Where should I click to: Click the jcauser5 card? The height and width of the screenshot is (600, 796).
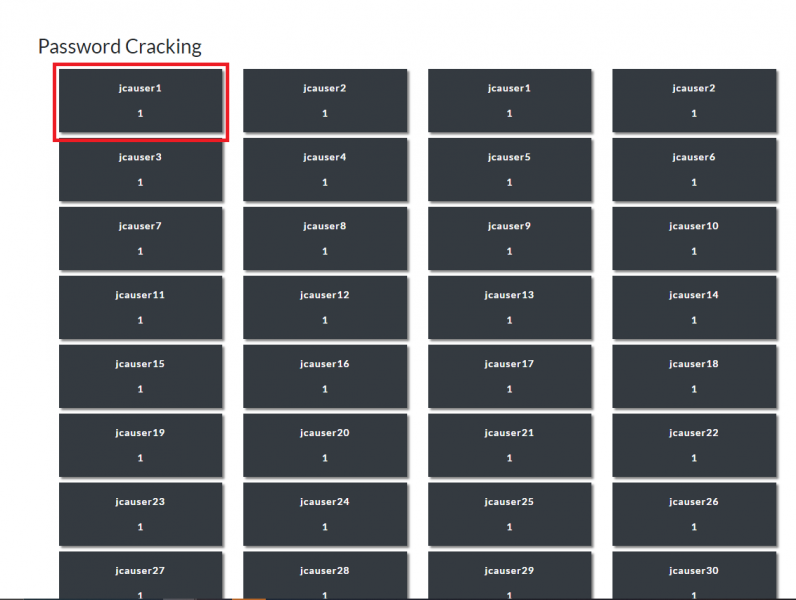510,170
